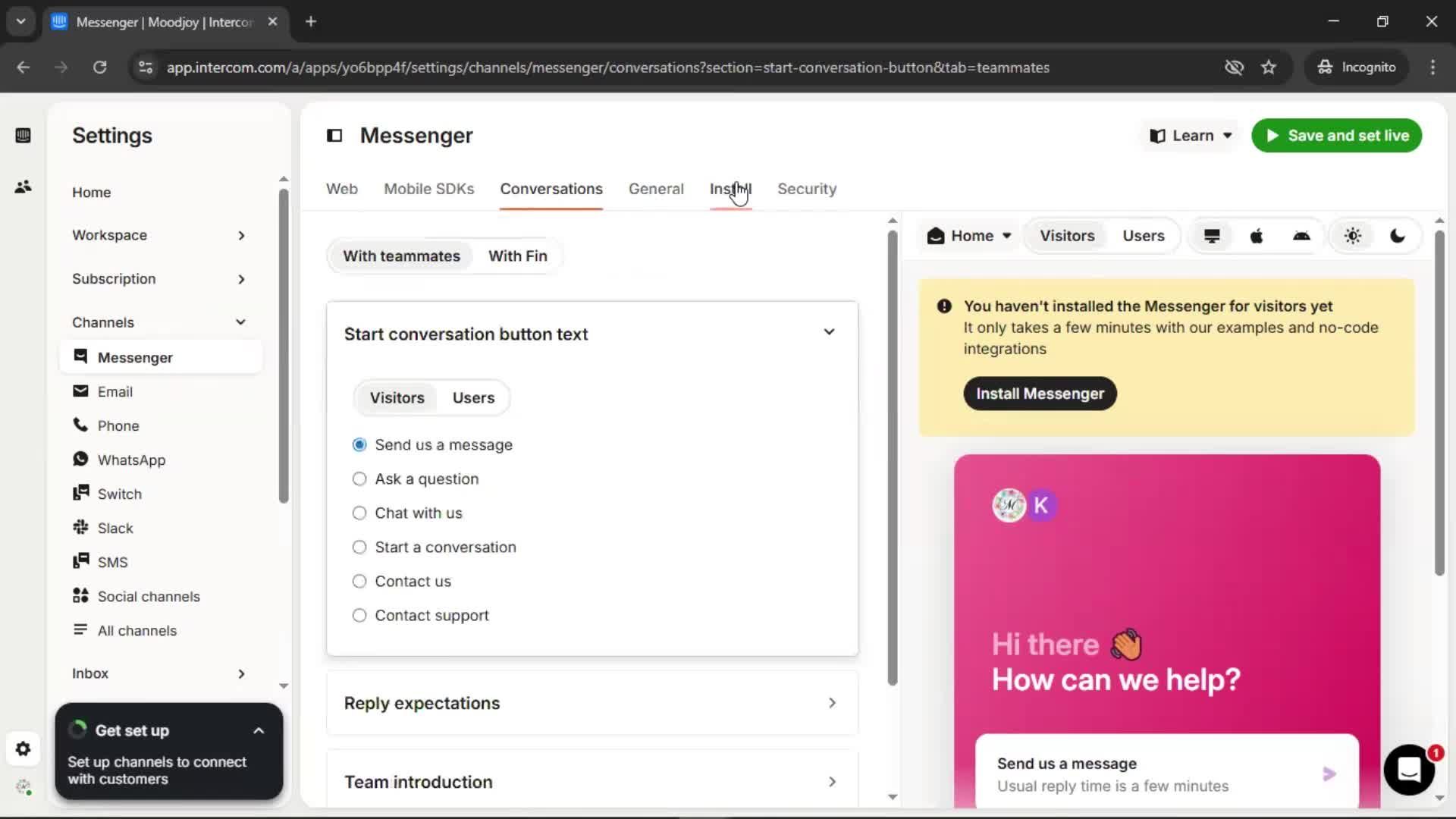
Task: Open the Web tab
Action: (342, 189)
